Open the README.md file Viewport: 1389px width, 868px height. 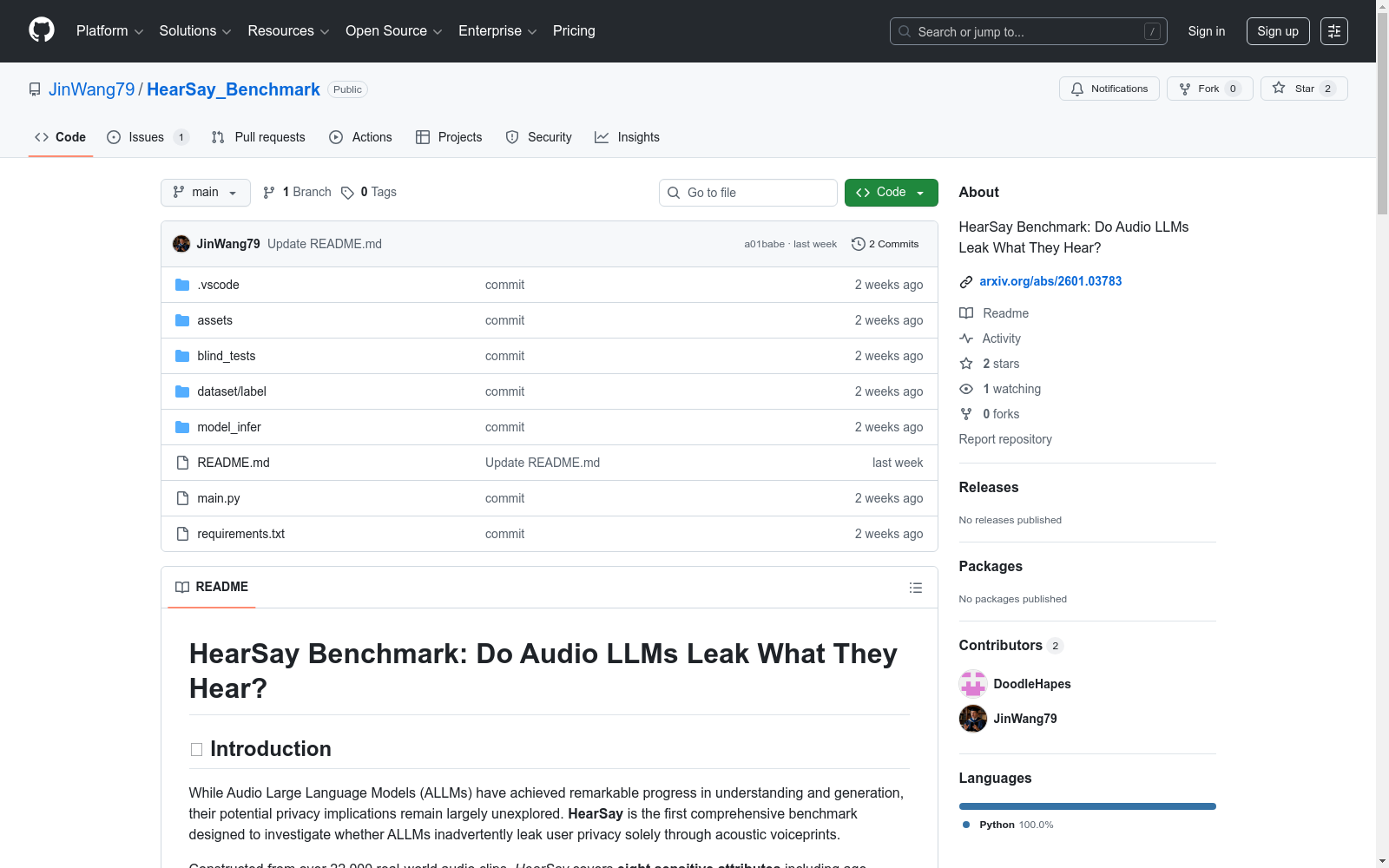[234, 463]
